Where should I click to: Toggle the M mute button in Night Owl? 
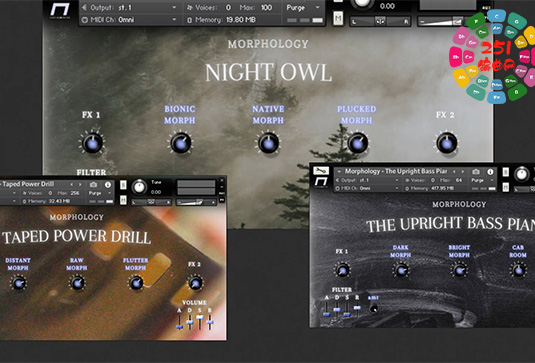coord(338,18)
